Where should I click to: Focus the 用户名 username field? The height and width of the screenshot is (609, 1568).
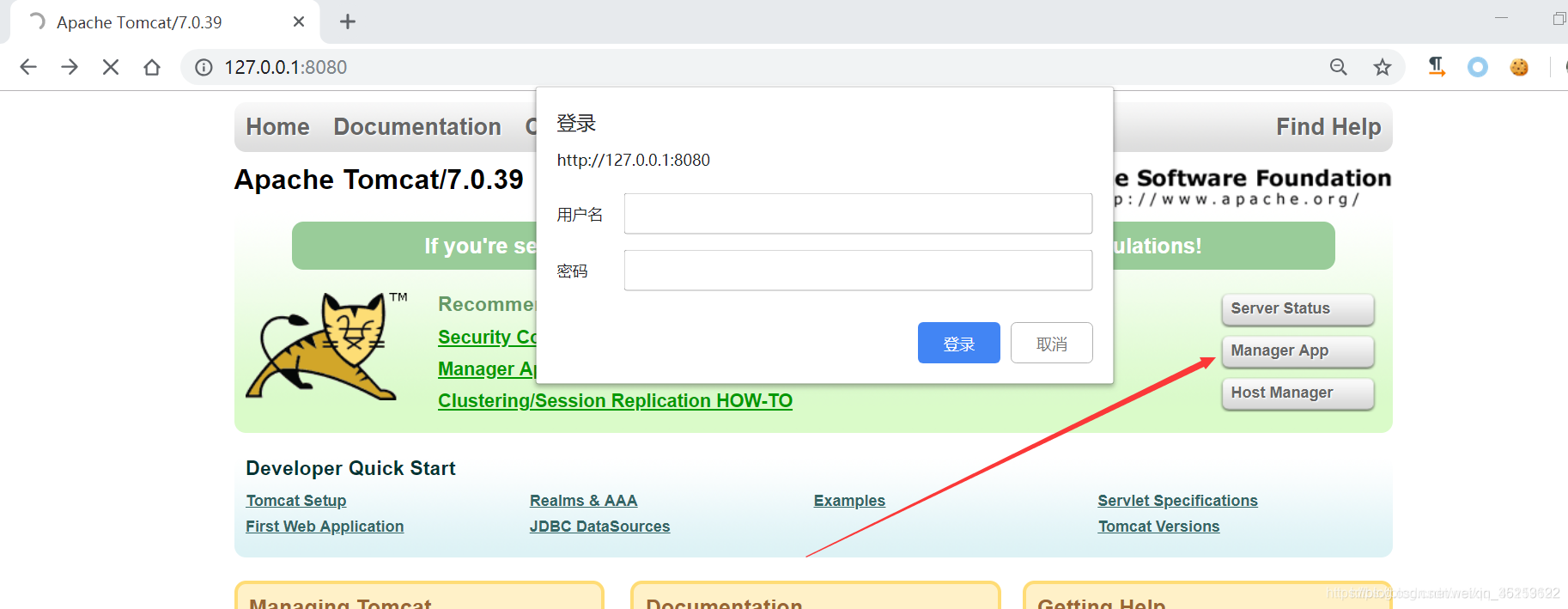(858, 213)
